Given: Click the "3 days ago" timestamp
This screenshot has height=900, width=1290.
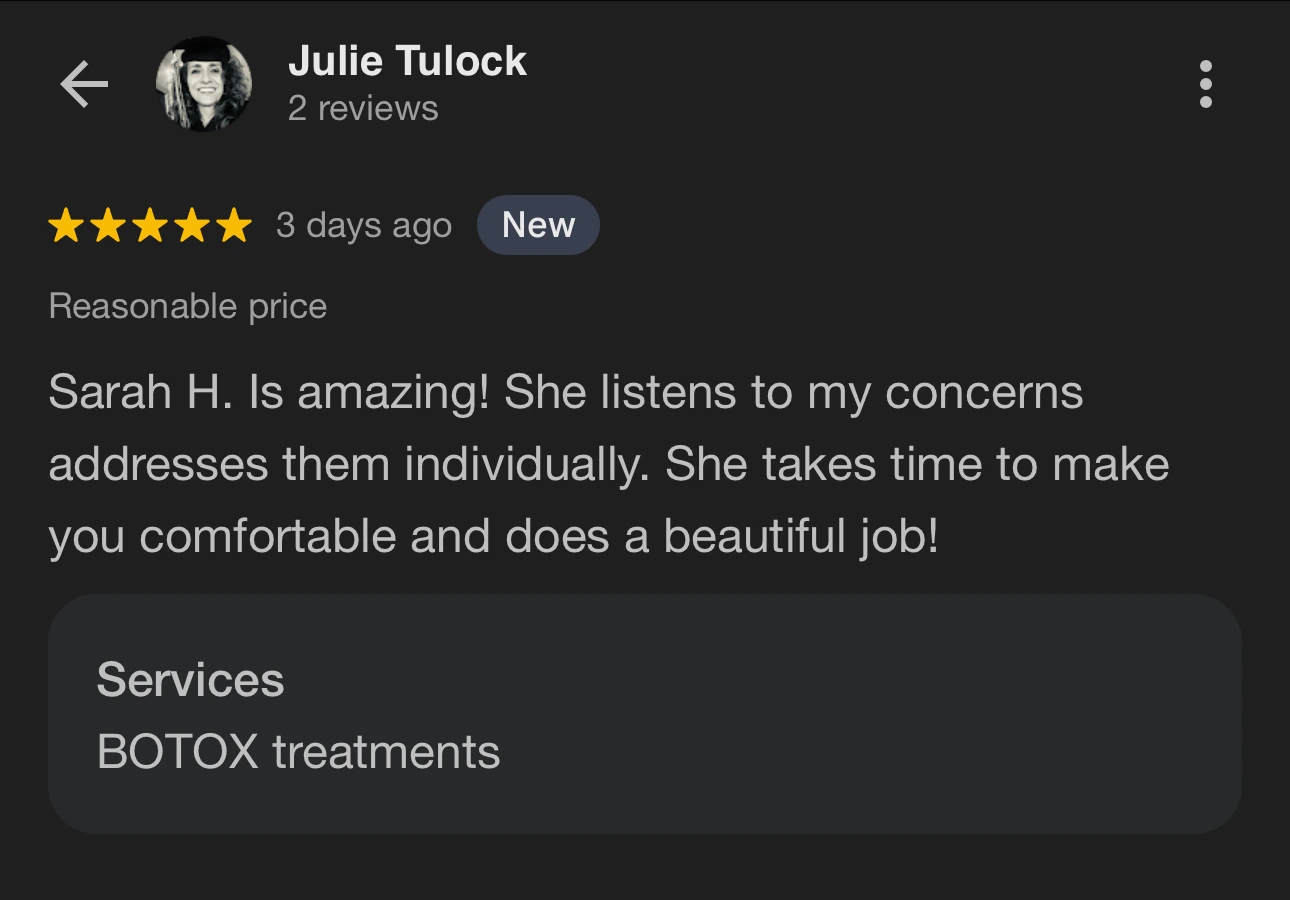Looking at the screenshot, I should coord(364,226).
